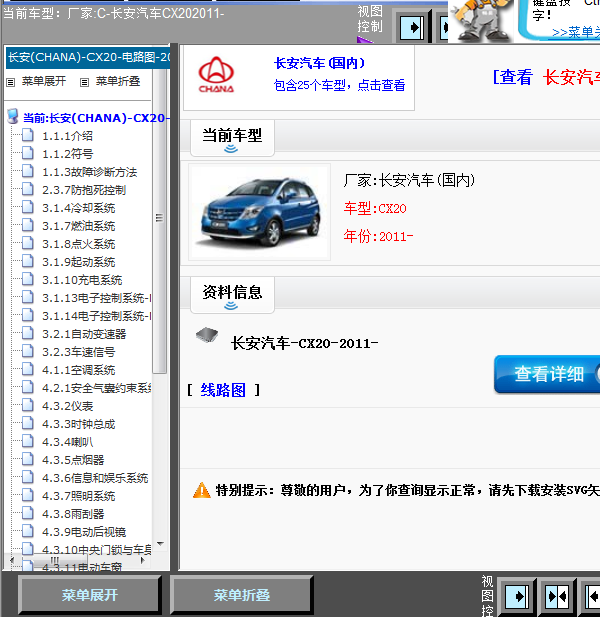The image size is (600, 617).
Task: Open the 长安汽车(国内) link
Action: [x=319, y=63]
